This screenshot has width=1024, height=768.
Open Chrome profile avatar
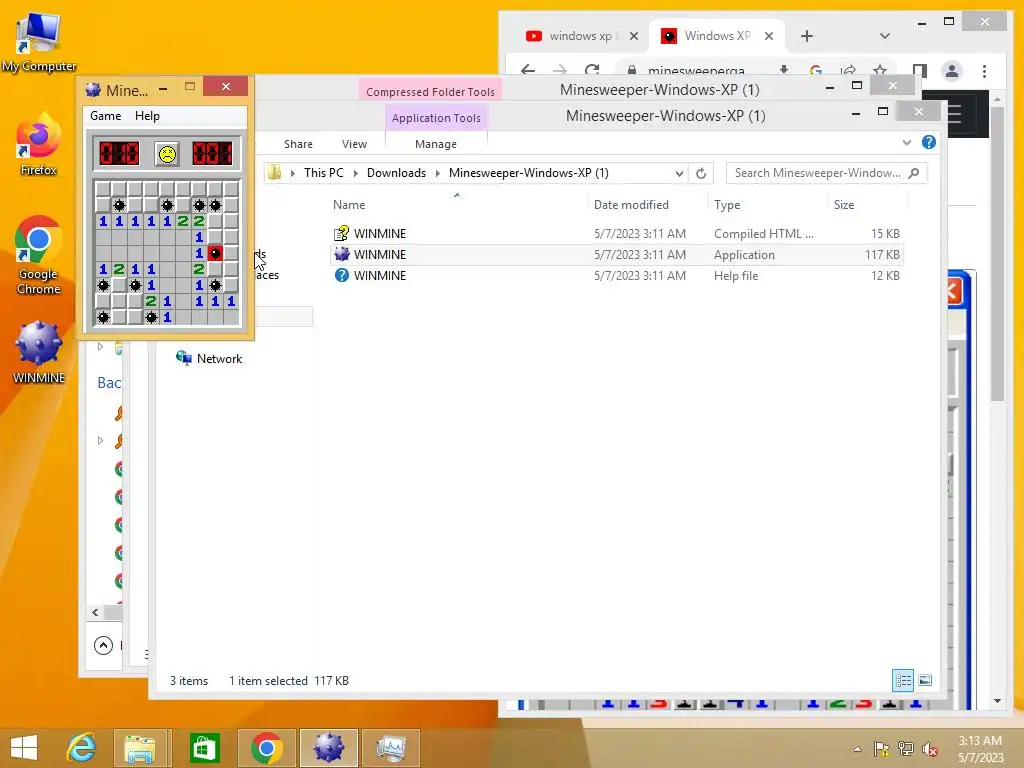tap(952, 71)
